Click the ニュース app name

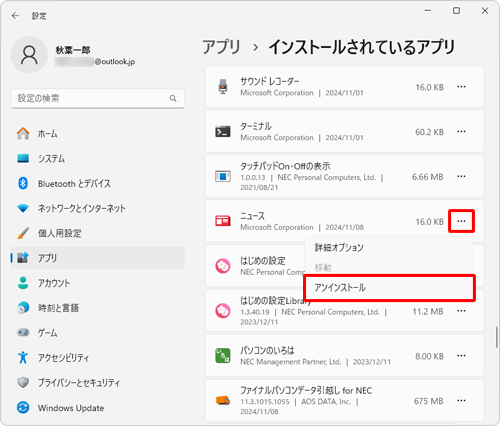click(252, 216)
